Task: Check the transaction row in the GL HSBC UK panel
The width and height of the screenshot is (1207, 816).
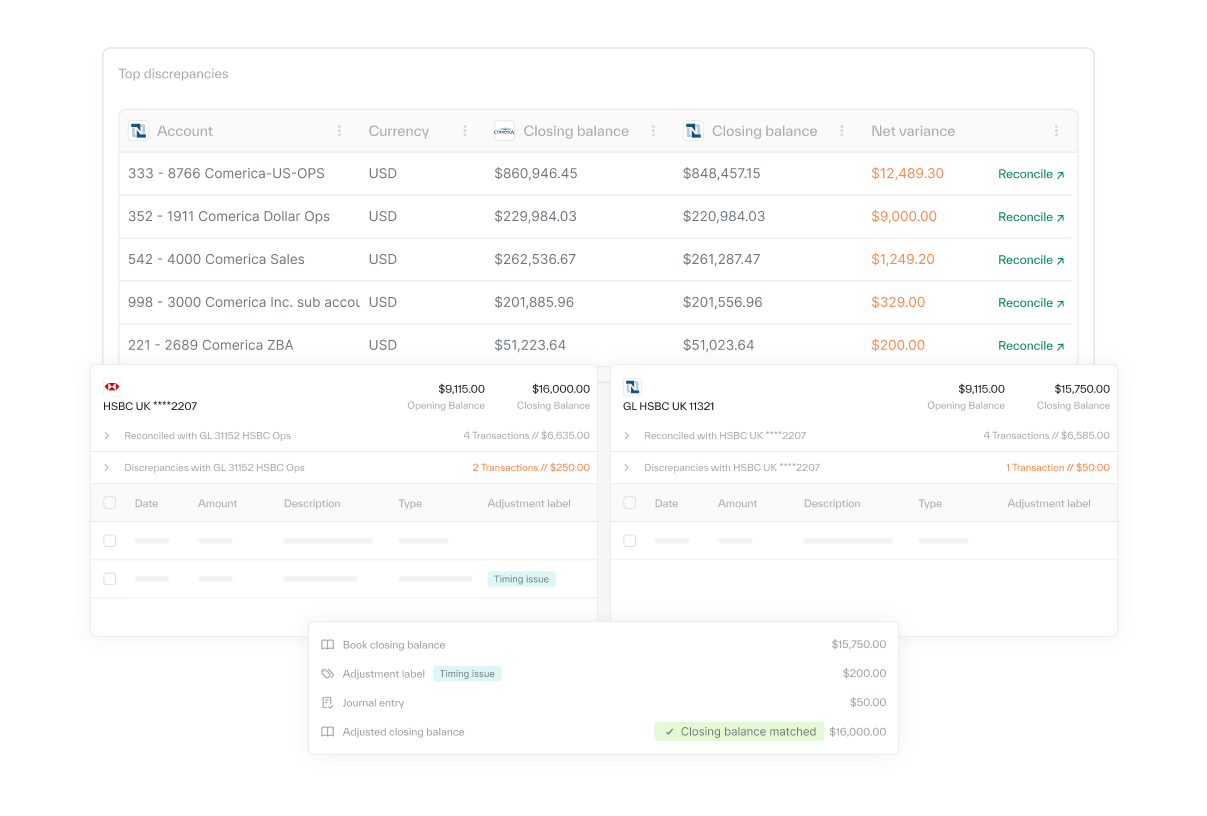Action: click(630, 541)
